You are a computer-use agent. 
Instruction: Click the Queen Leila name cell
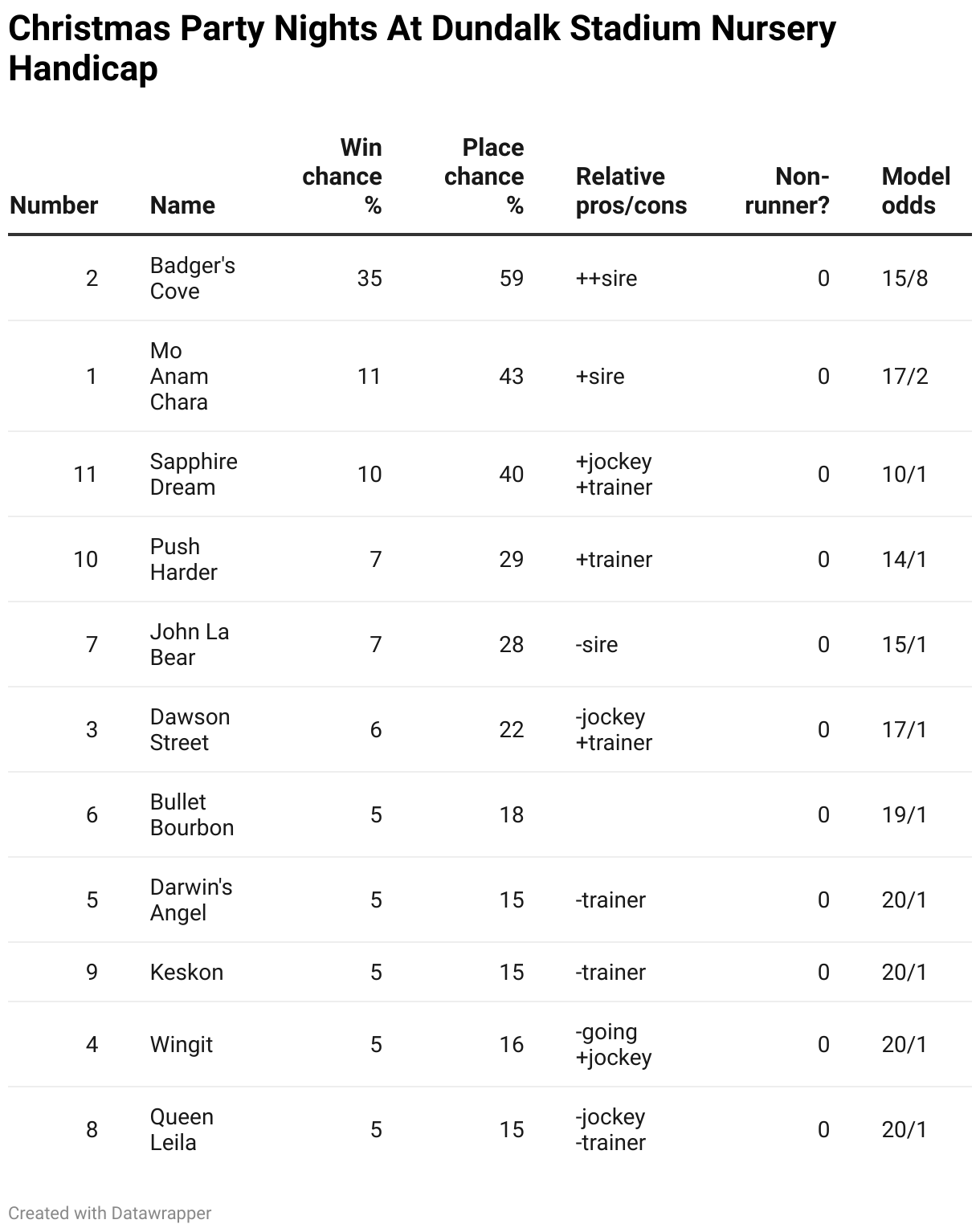click(x=182, y=1129)
